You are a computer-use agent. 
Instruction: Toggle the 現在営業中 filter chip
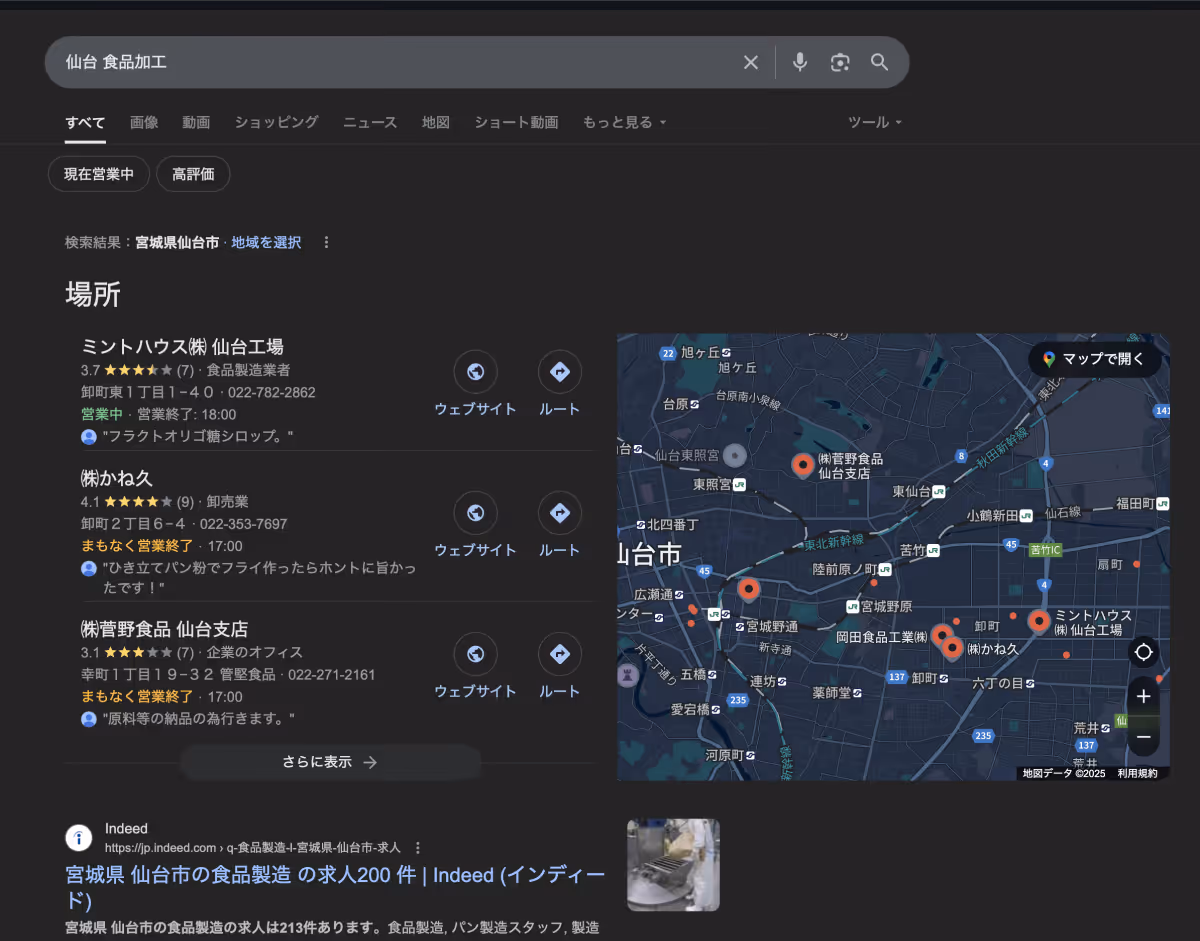pos(99,174)
